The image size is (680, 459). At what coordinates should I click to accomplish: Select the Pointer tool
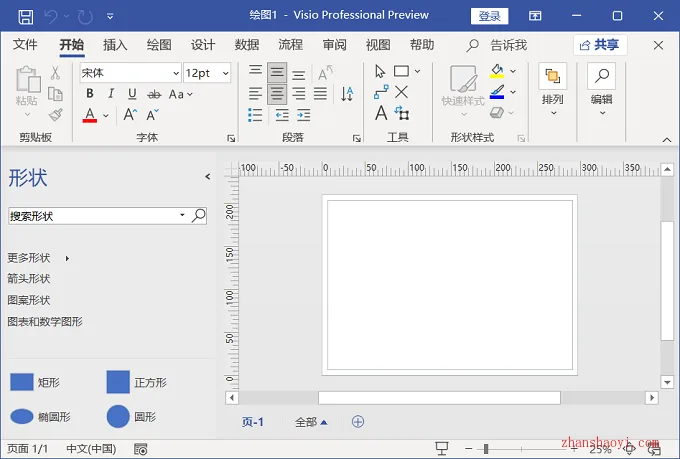coord(380,71)
